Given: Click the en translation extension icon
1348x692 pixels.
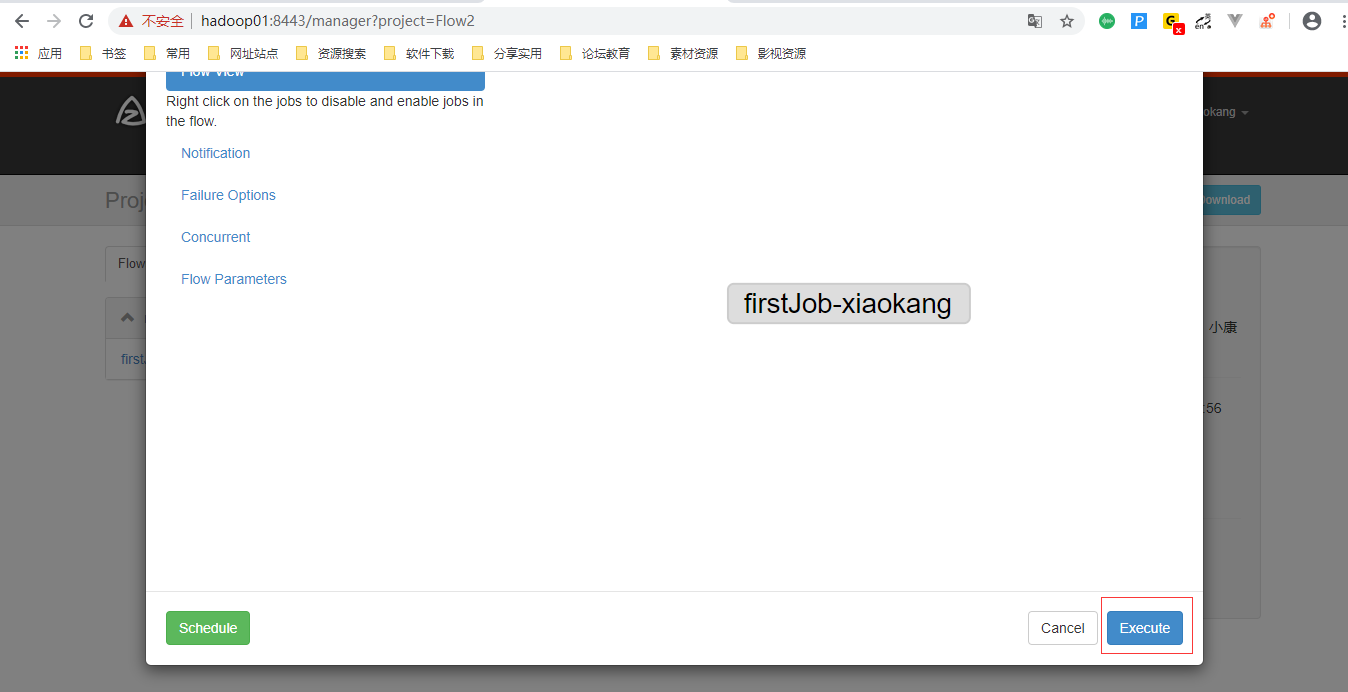Looking at the screenshot, I should tap(1204, 21).
